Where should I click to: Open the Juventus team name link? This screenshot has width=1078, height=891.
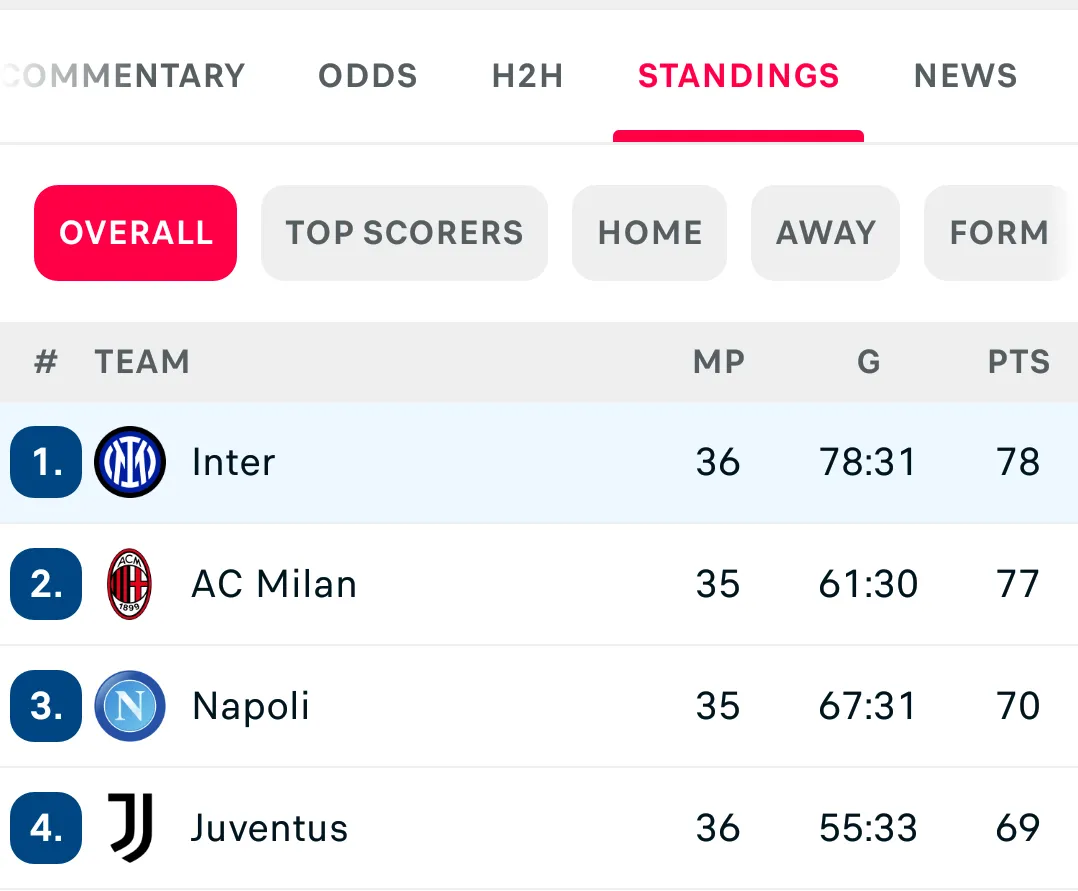tap(269, 828)
